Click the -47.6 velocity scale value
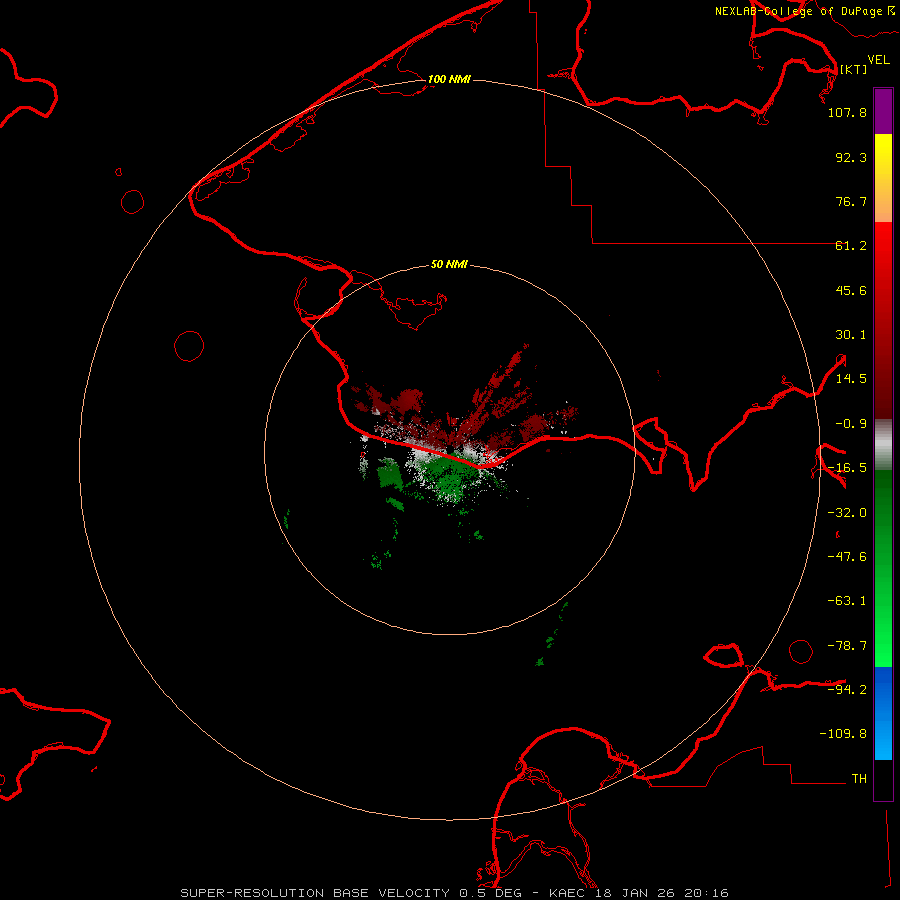900x900 pixels. (x=847, y=557)
